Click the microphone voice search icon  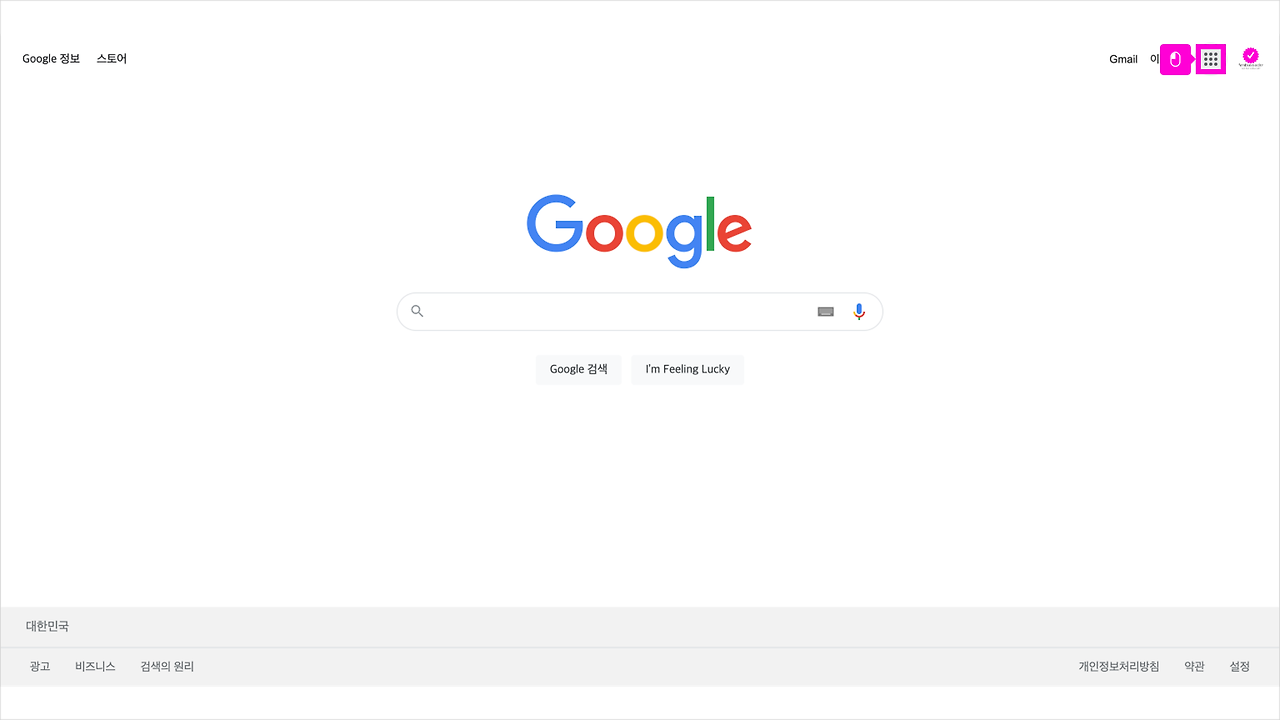coord(859,312)
